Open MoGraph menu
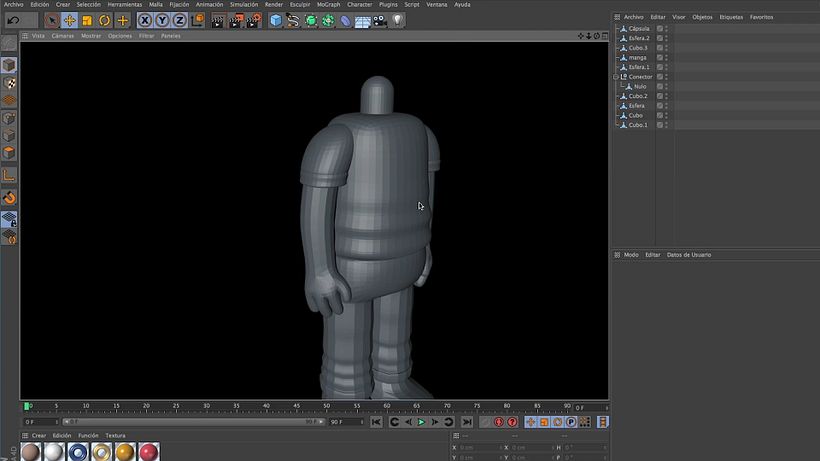The height and width of the screenshot is (461, 820). click(328, 4)
